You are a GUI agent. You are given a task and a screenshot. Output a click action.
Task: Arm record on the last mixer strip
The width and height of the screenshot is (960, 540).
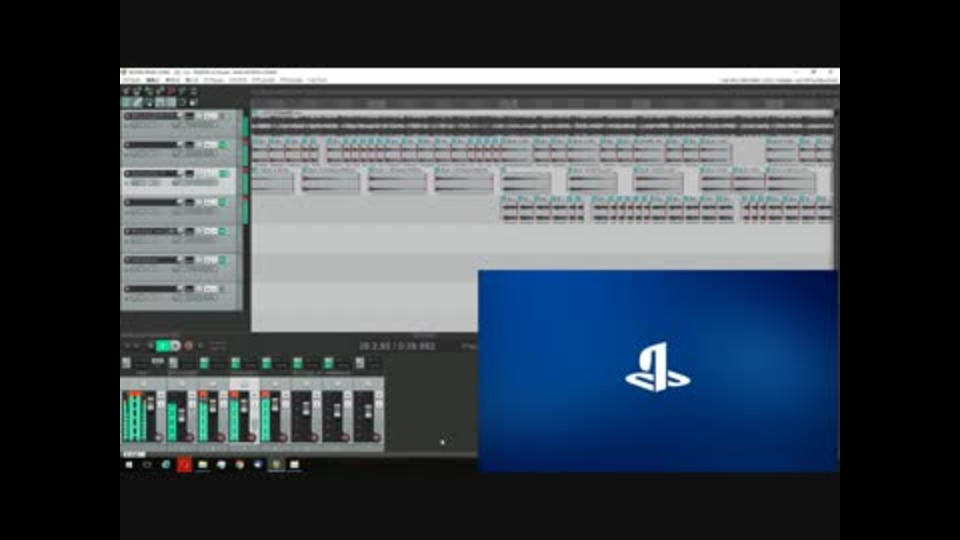coord(376,437)
